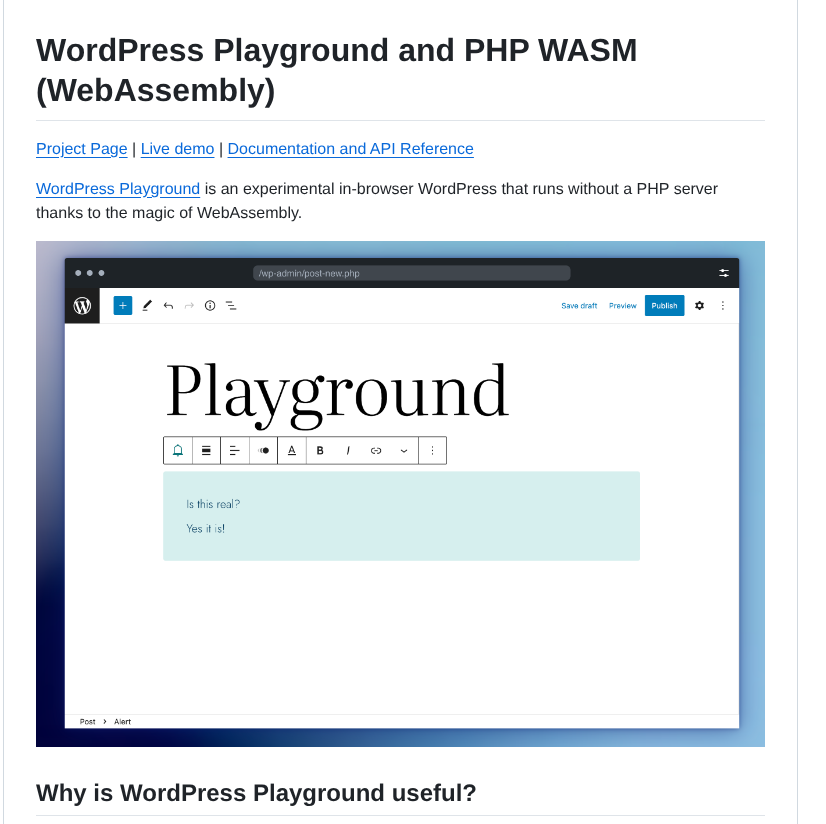The image size is (826, 824).
Task: Click the insert link icon
Action: point(376,450)
